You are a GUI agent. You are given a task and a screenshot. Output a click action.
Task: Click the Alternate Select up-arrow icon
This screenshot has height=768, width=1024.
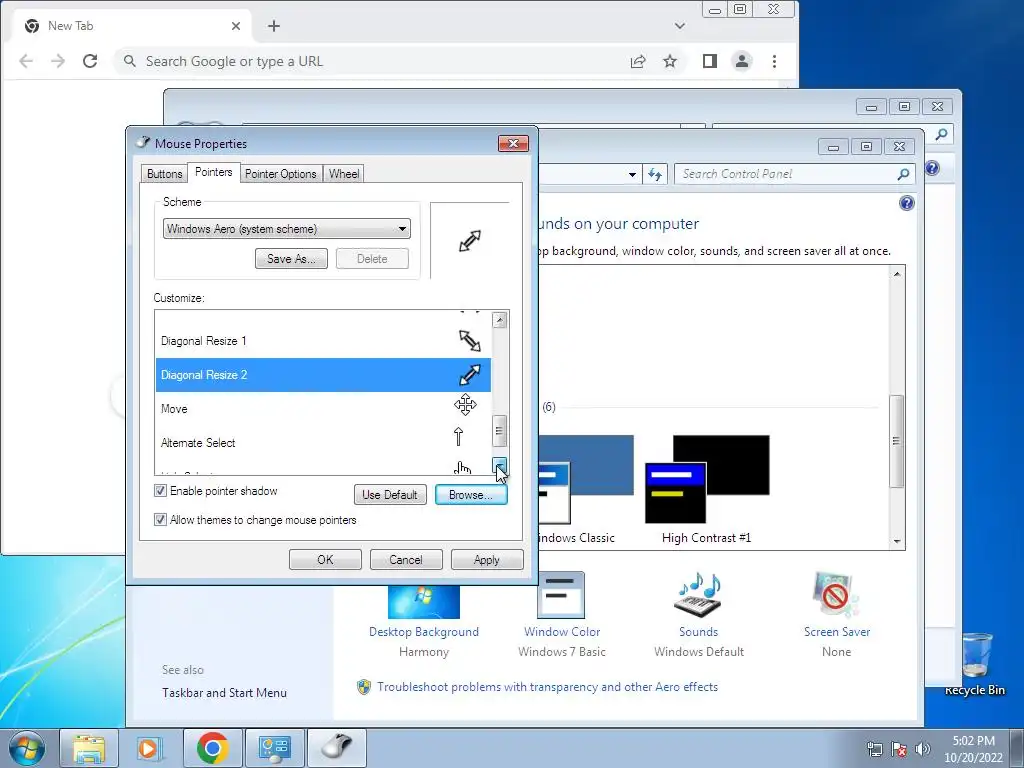click(458, 437)
